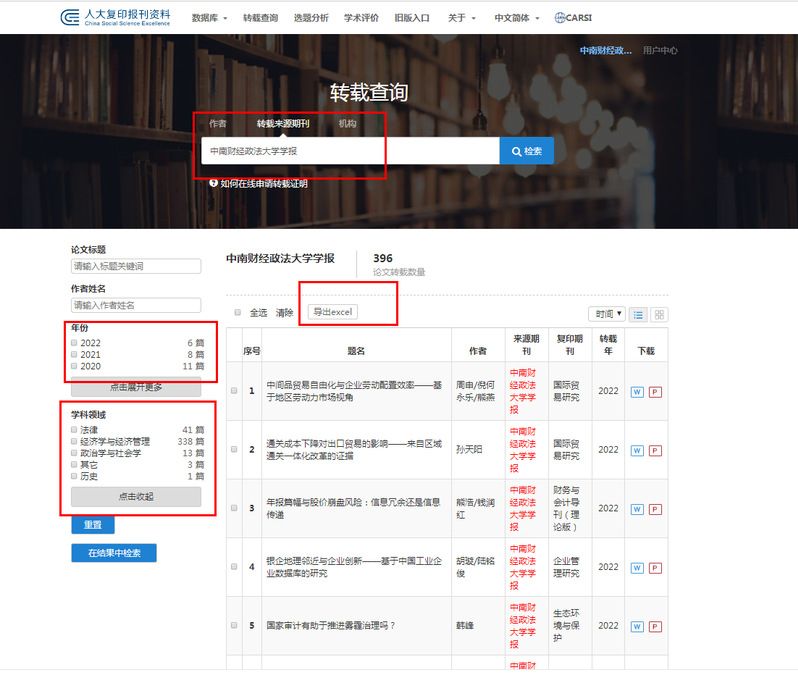Open the 时间 sort dropdown
Image resolution: width=798 pixels, height=675 pixels.
click(x=606, y=314)
